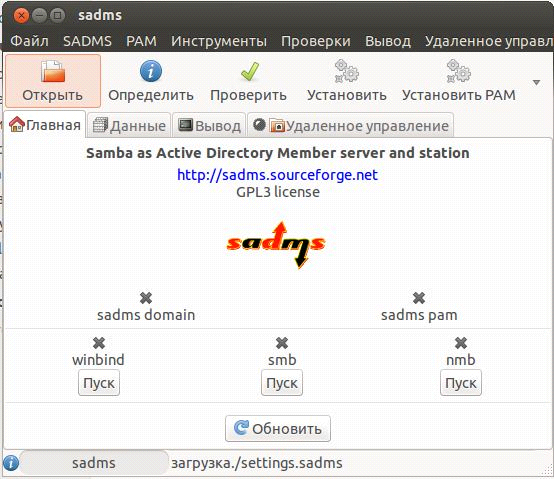Open the Инструменты menu
This screenshot has width=554, height=479.
219,41
